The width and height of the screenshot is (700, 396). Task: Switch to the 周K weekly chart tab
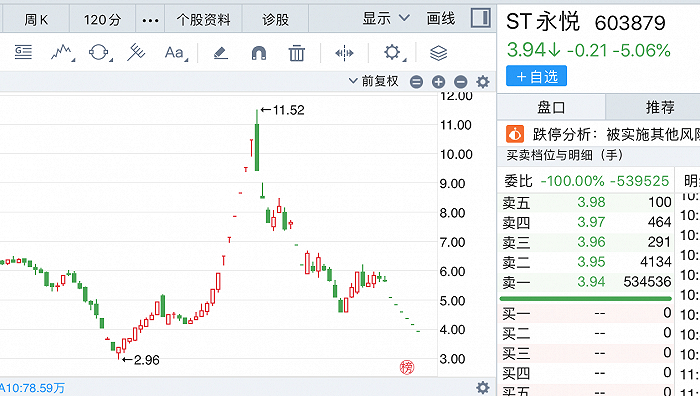pos(36,19)
